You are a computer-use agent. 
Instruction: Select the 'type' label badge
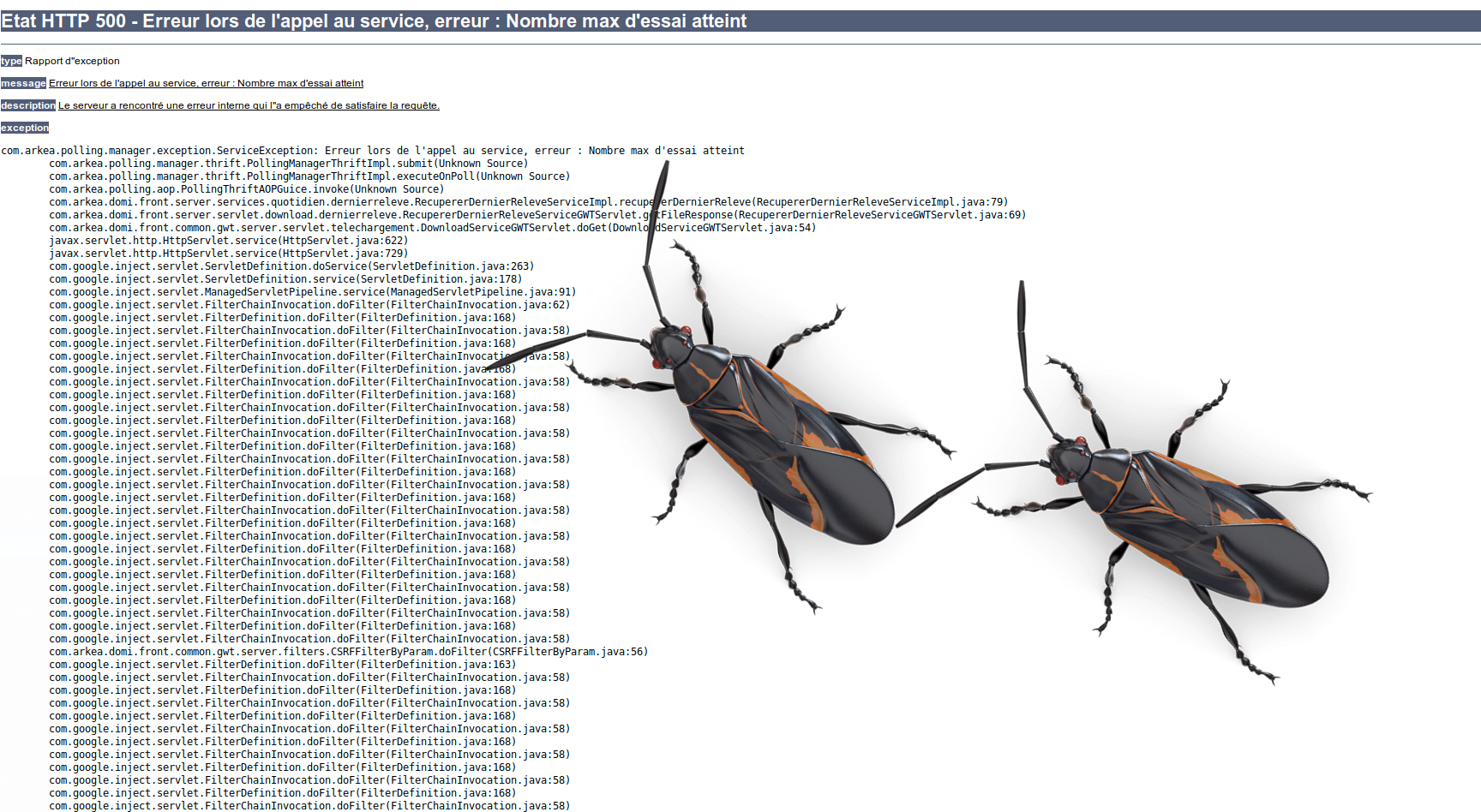tap(11, 61)
